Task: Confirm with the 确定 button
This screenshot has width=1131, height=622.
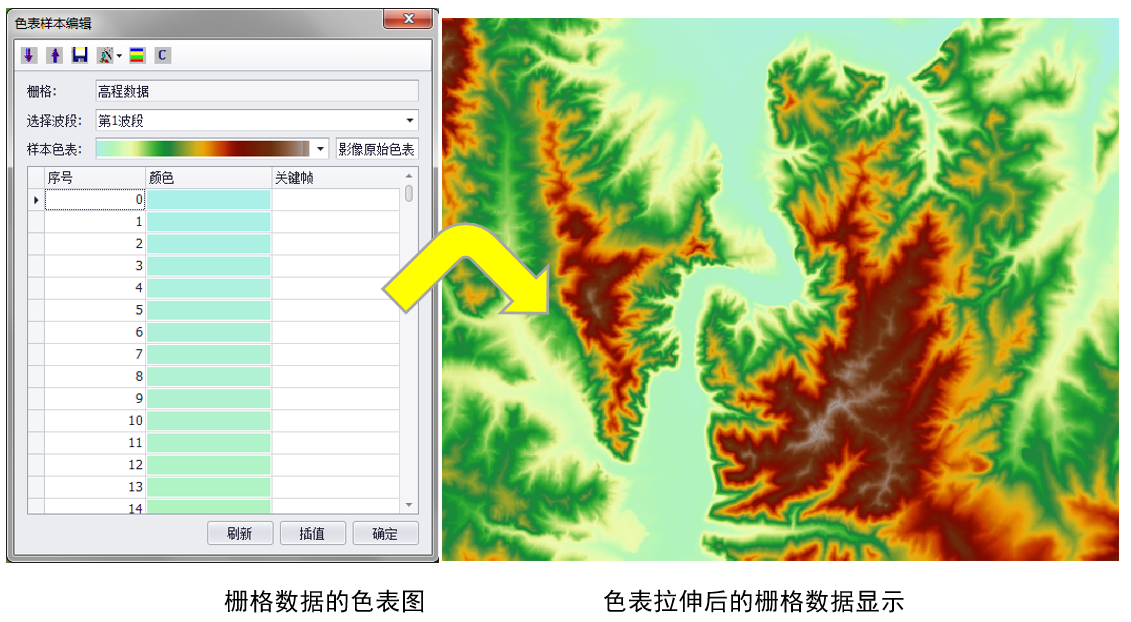Action: coord(385,533)
